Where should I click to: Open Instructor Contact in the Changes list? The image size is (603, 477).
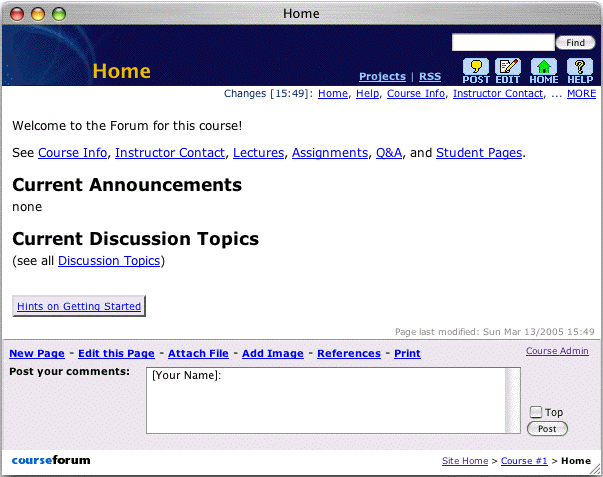pyautogui.click(x=498, y=93)
